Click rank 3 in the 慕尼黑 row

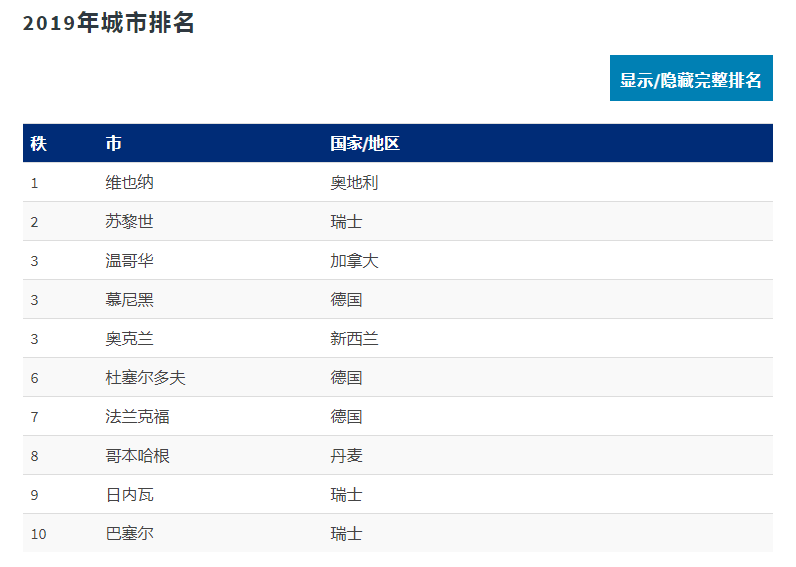click(34, 300)
